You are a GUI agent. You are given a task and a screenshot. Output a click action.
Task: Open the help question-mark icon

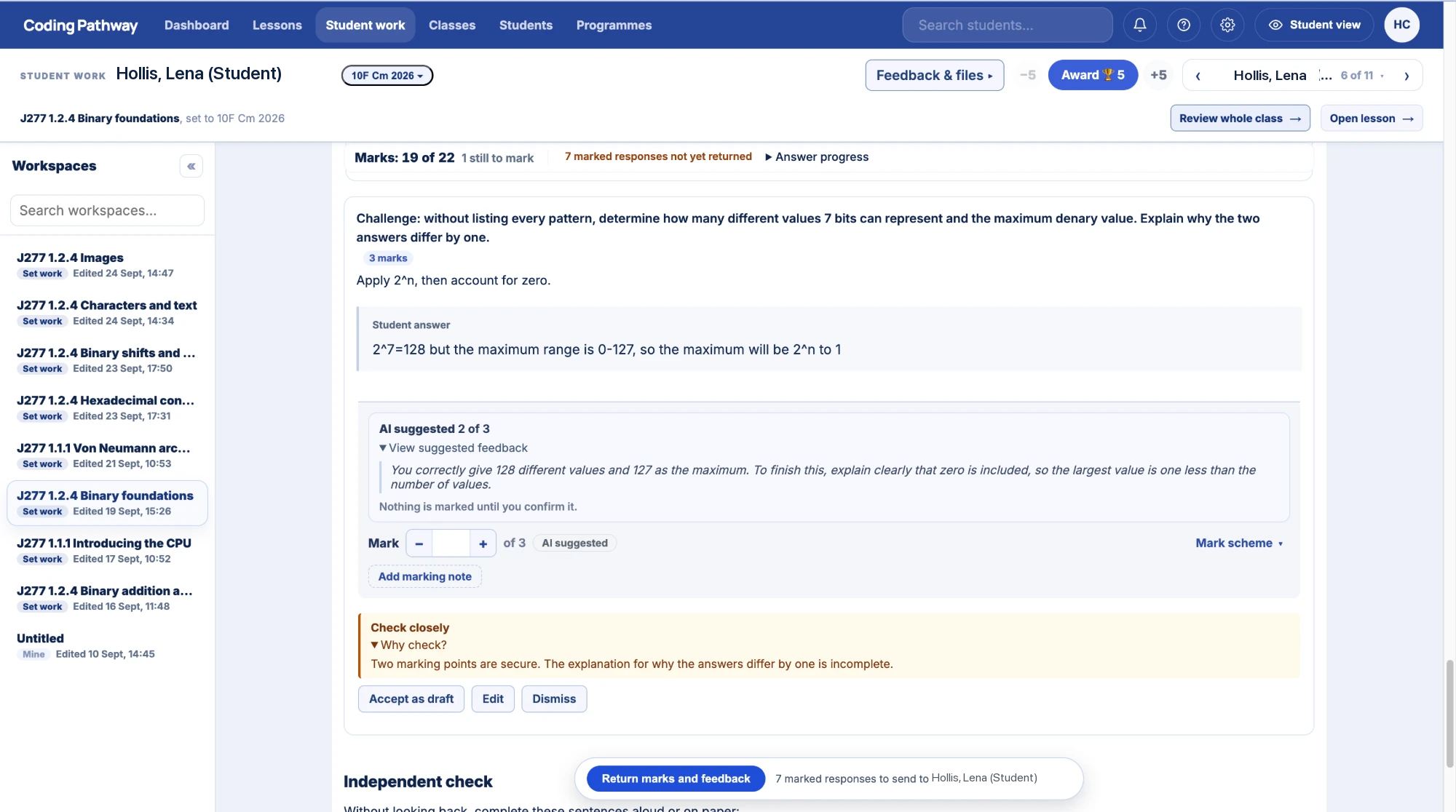pos(1184,25)
